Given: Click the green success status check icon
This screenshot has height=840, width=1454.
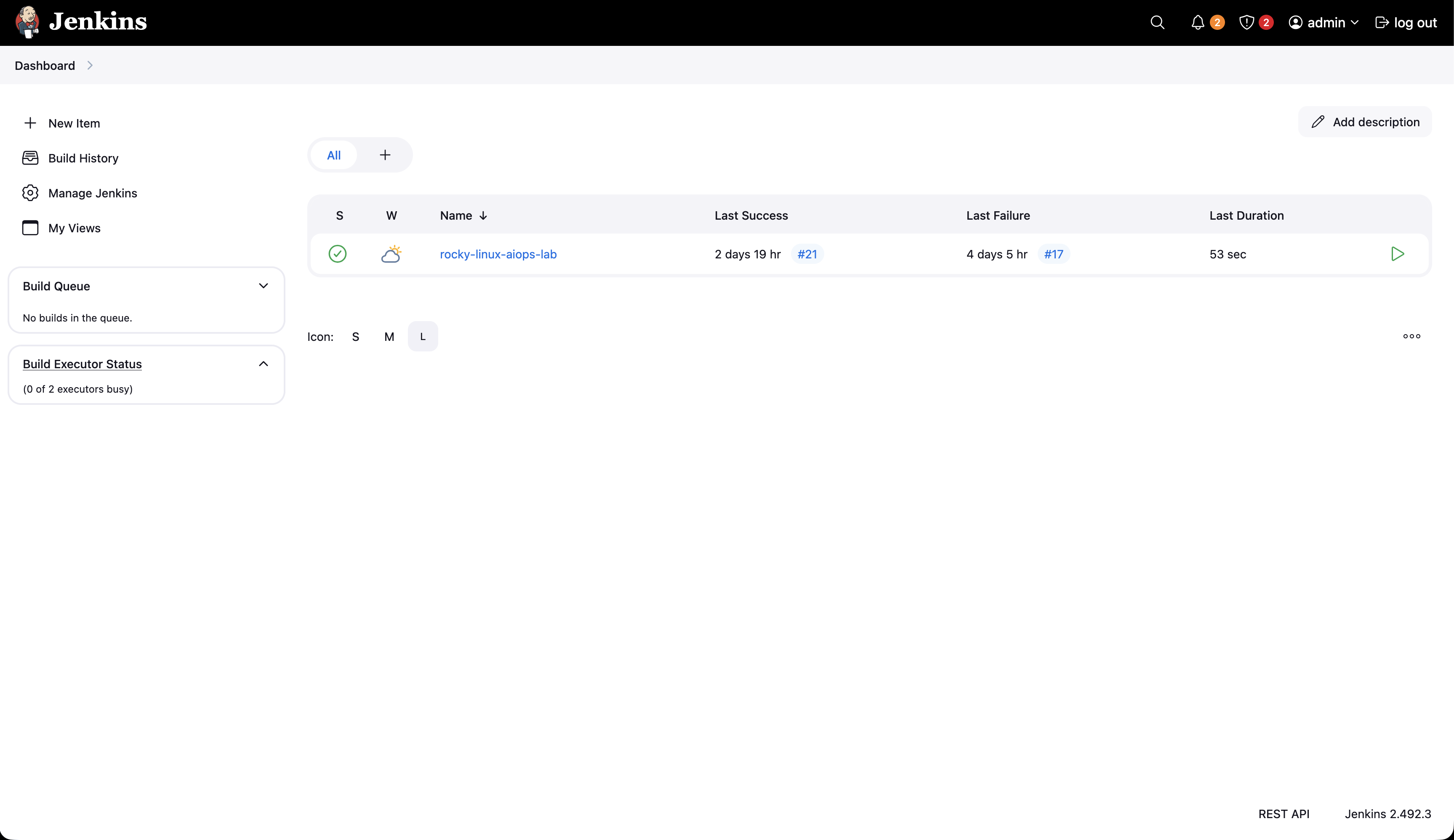Looking at the screenshot, I should coord(338,254).
